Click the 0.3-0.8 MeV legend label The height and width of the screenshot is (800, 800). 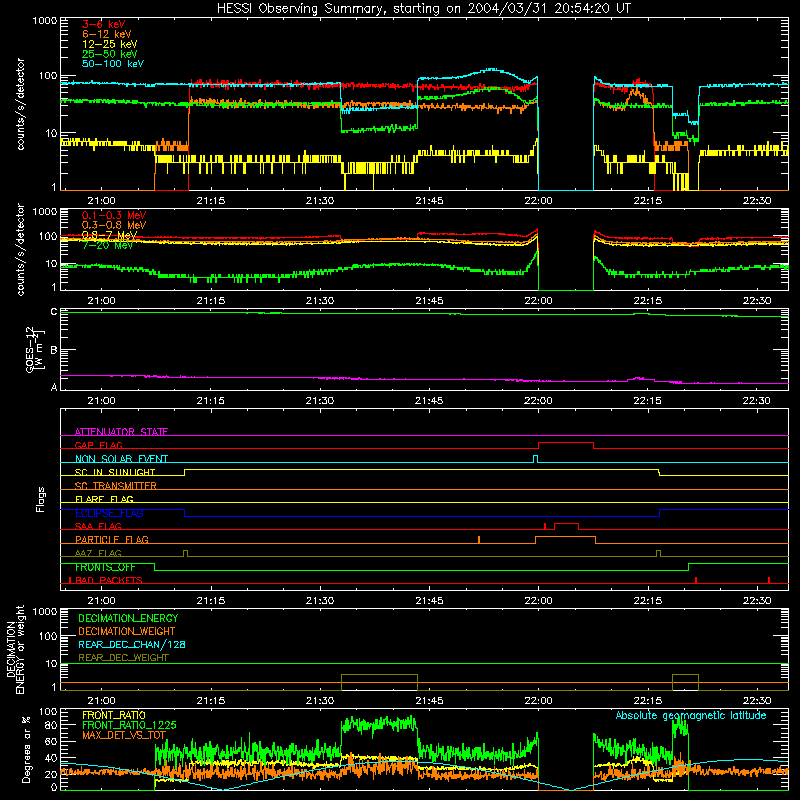pyautogui.click(x=114, y=225)
